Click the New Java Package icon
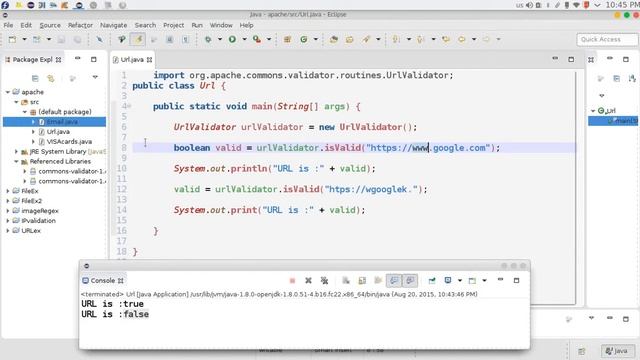This screenshot has height=360, width=640. (287, 40)
